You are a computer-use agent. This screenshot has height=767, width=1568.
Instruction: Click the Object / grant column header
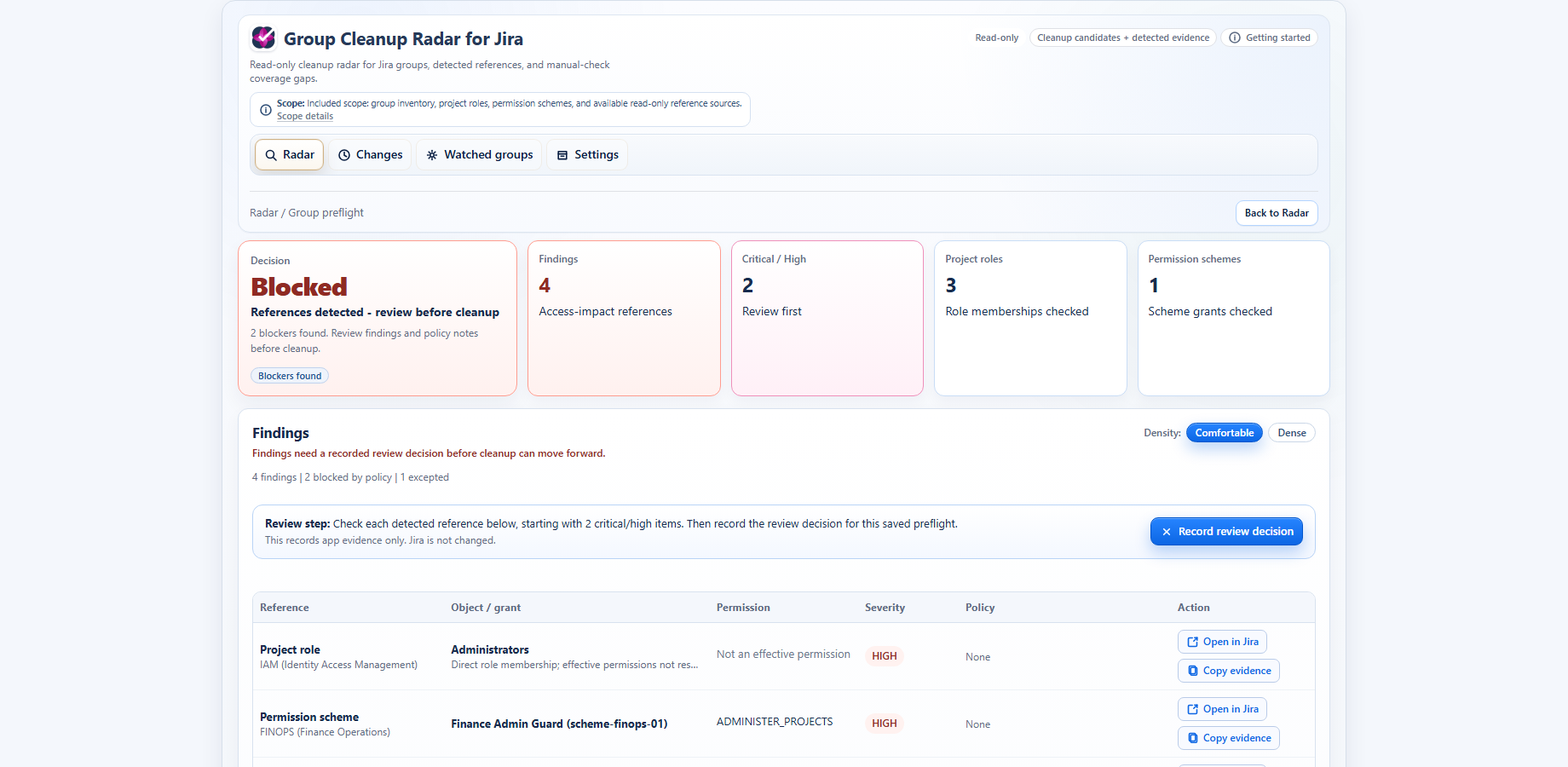(x=486, y=608)
